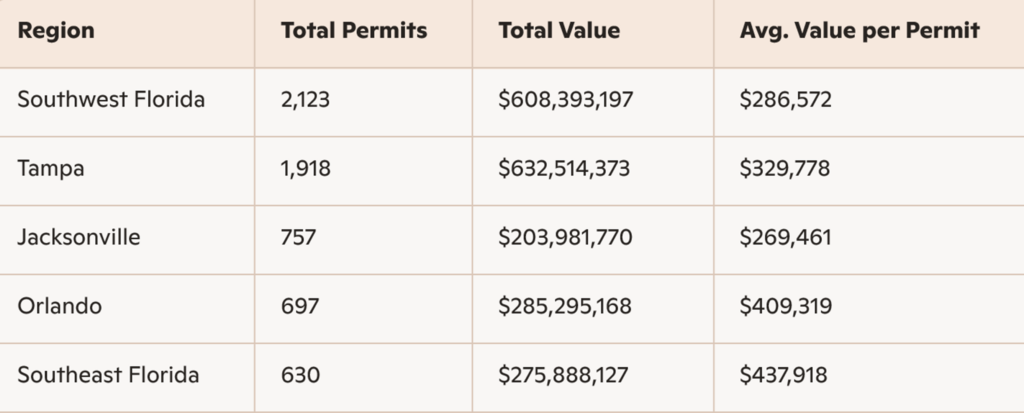Click the $608,393,197 total value cell
The height and width of the screenshot is (413, 1024).
pos(566,100)
